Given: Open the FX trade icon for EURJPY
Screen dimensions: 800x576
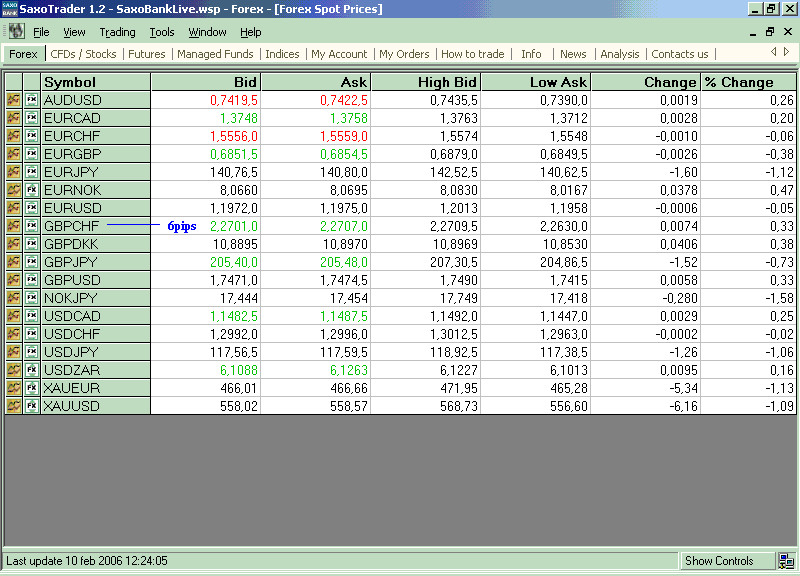Looking at the screenshot, I should click(x=32, y=172).
